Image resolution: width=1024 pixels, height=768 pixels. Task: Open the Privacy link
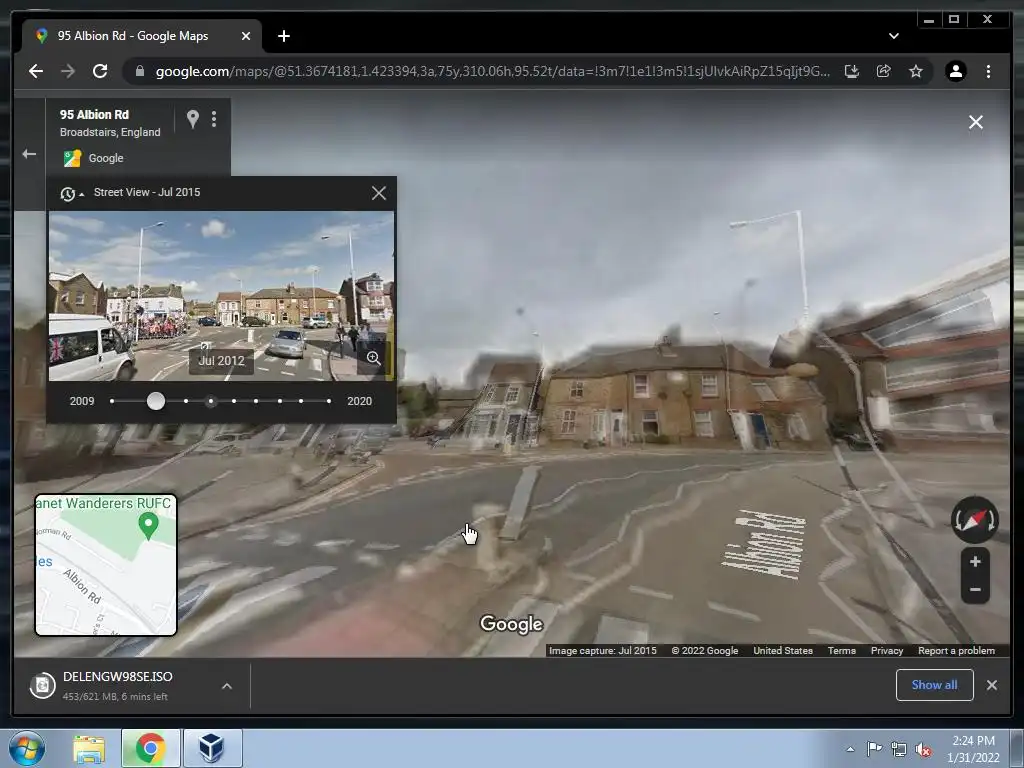coord(886,650)
